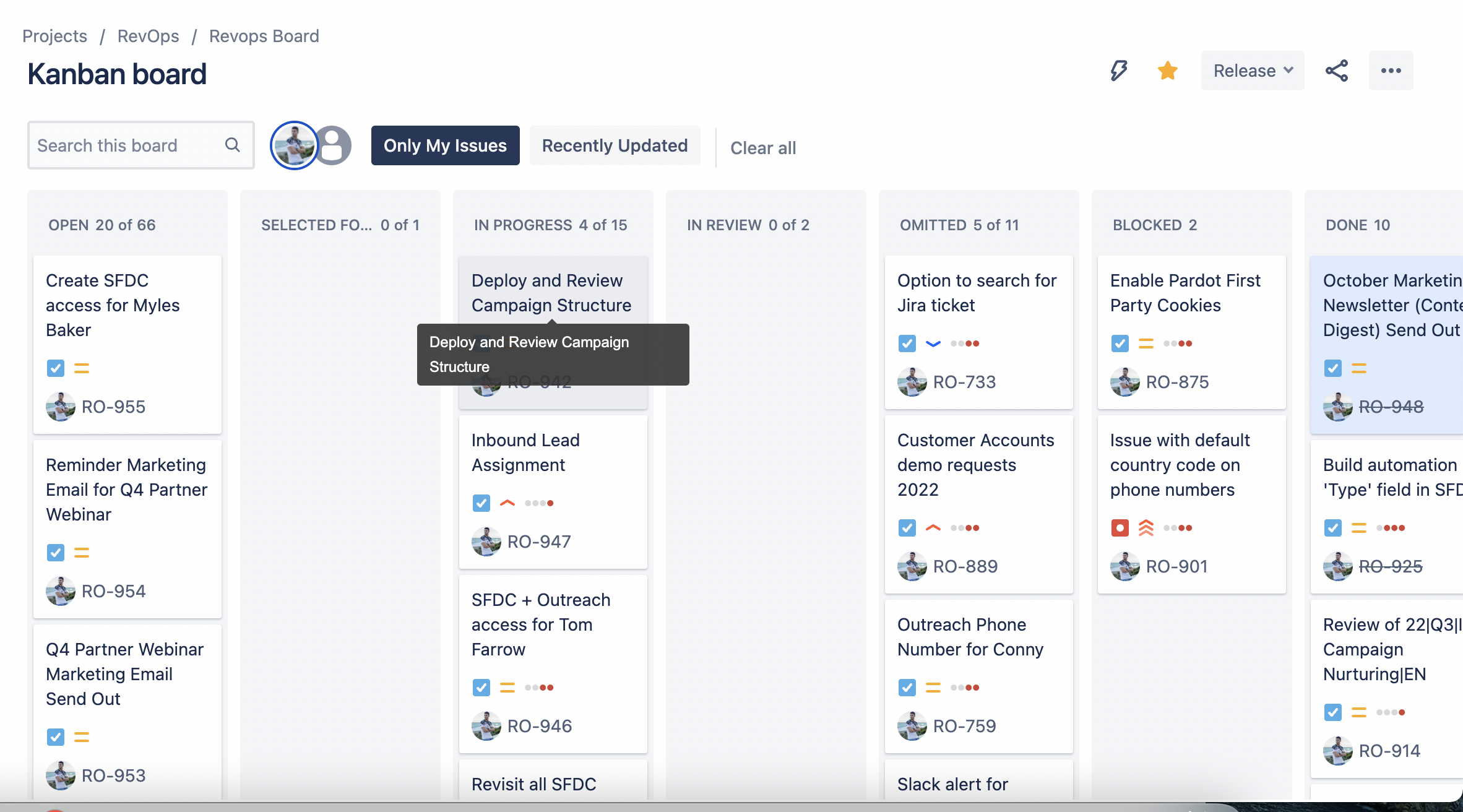The image size is (1463, 812).
Task: Open the Release dropdown
Action: pos(1251,71)
